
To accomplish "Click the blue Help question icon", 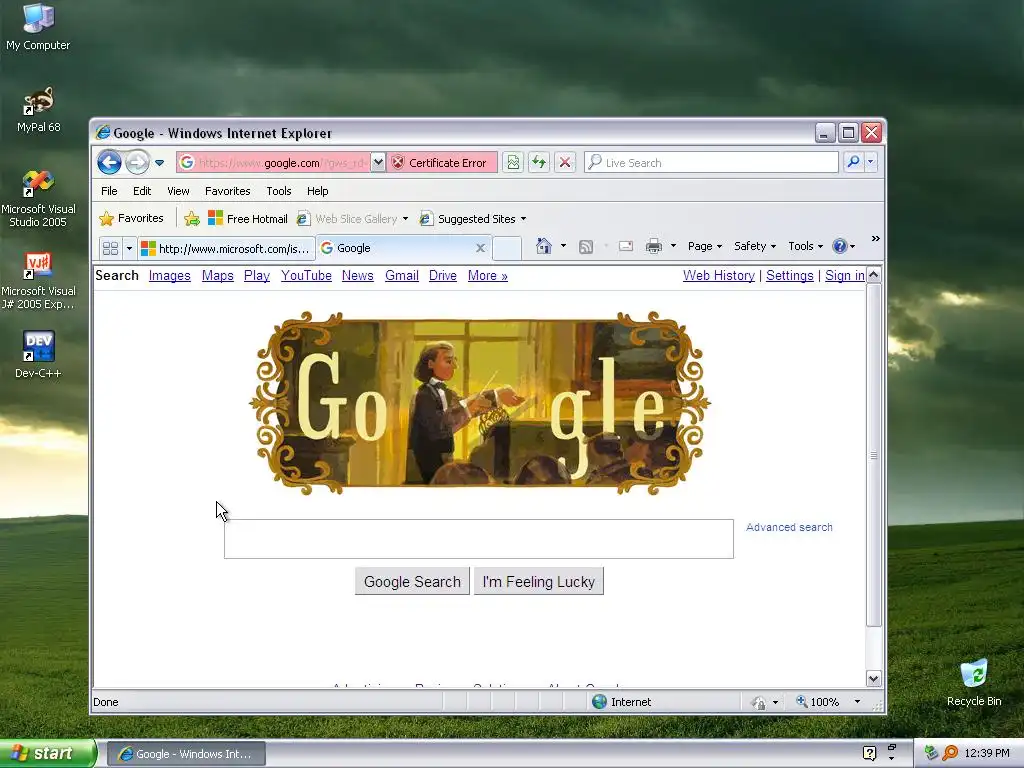I will 840,246.
